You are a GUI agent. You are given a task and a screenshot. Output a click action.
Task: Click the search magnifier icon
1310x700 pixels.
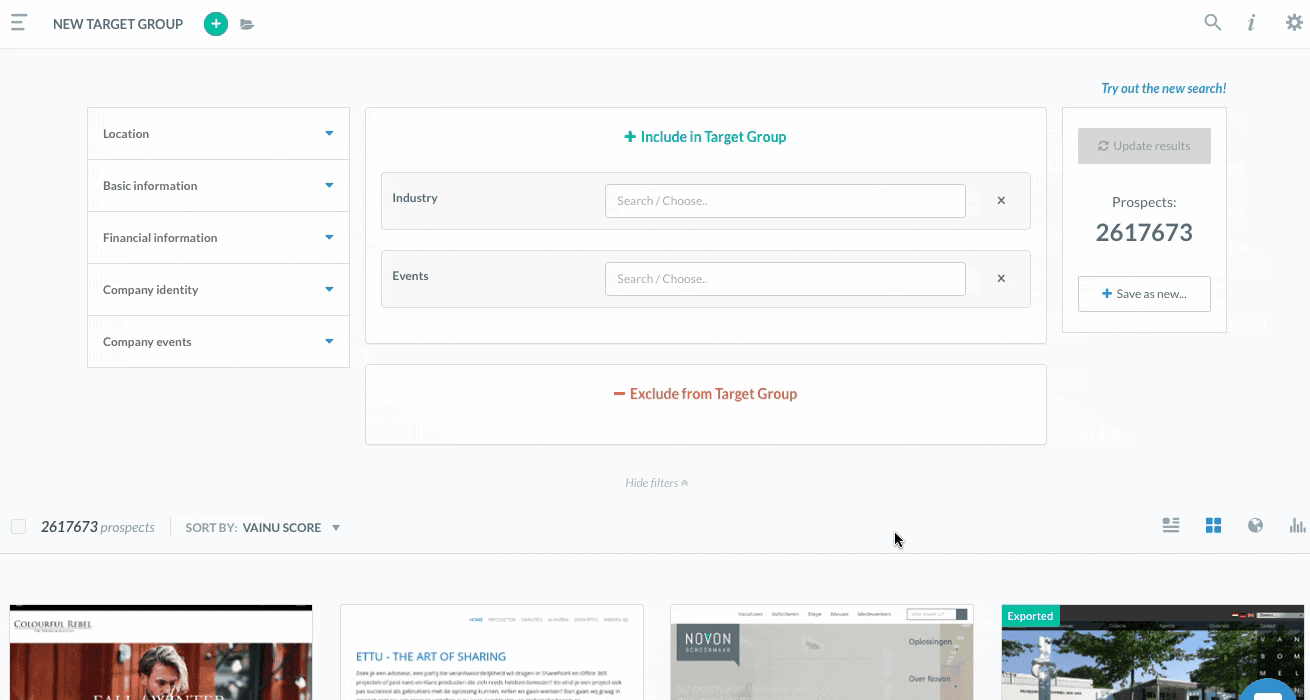(1212, 23)
